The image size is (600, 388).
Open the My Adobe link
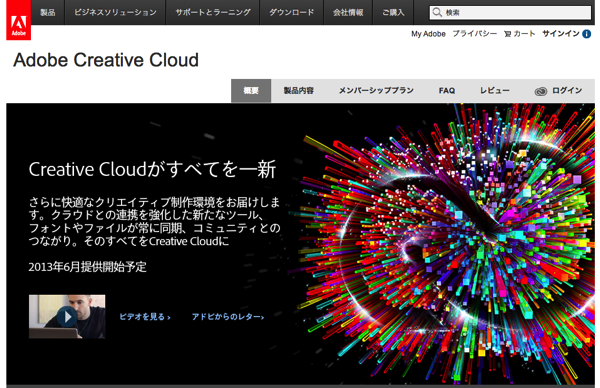(x=428, y=34)
